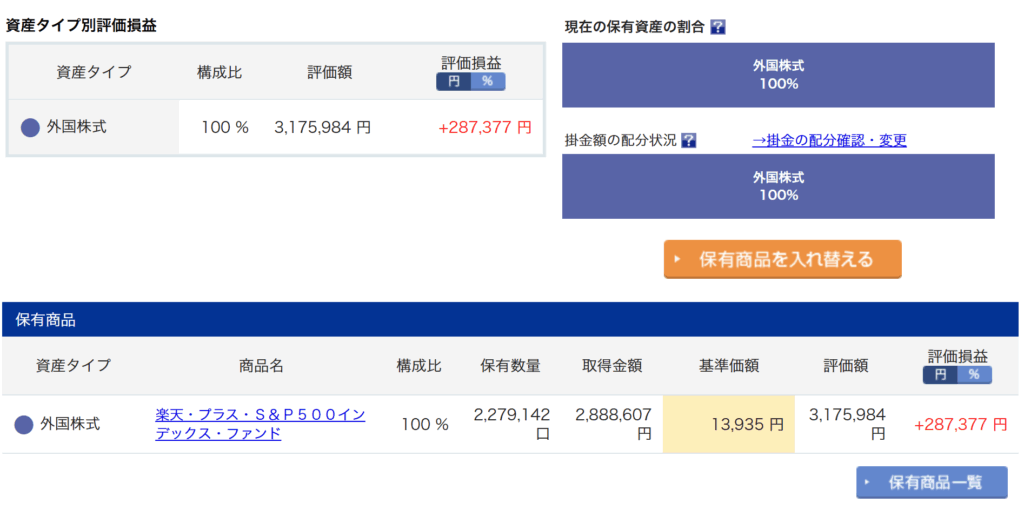Viewport: 1024px width, 510px height.
Task: Click the 基準価額 column header
Action: 729,366
